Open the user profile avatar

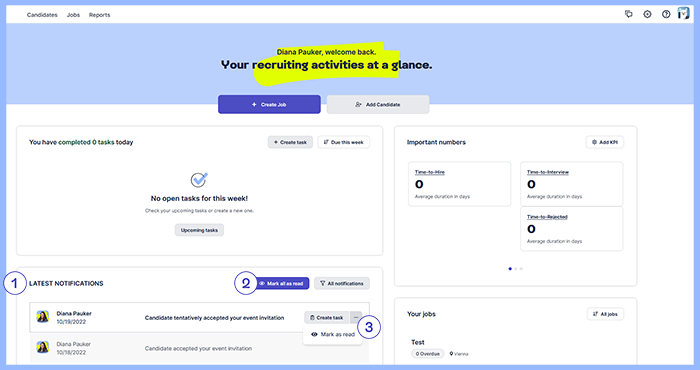tap(683, 13)
